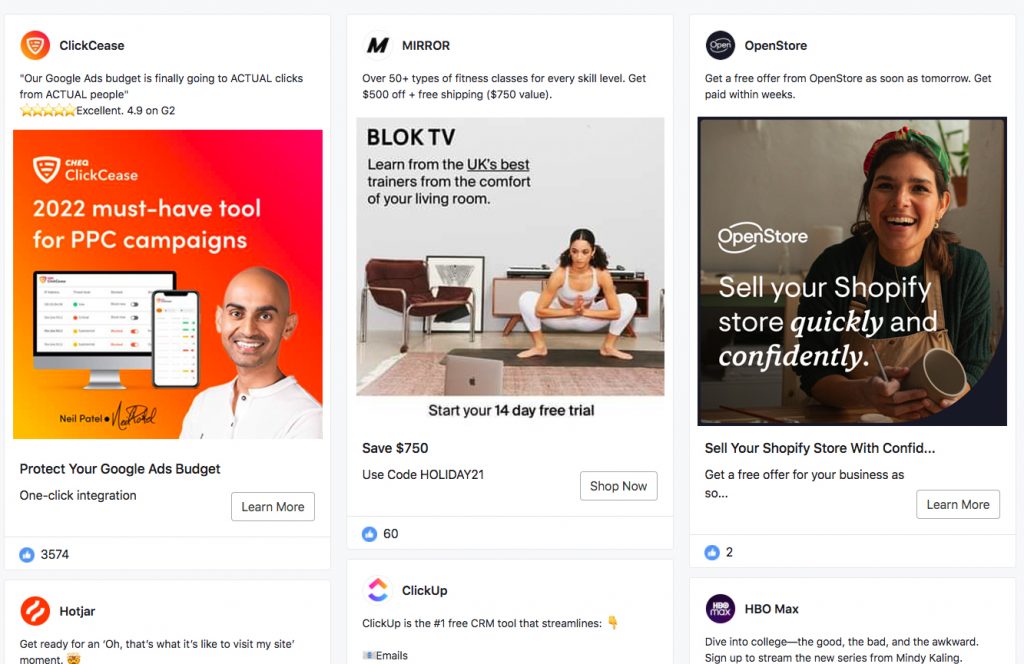Open the MIRROR logo avatar
This screenshot has width=1024, height=664.
pyautogui.click(x=377, y=46)
